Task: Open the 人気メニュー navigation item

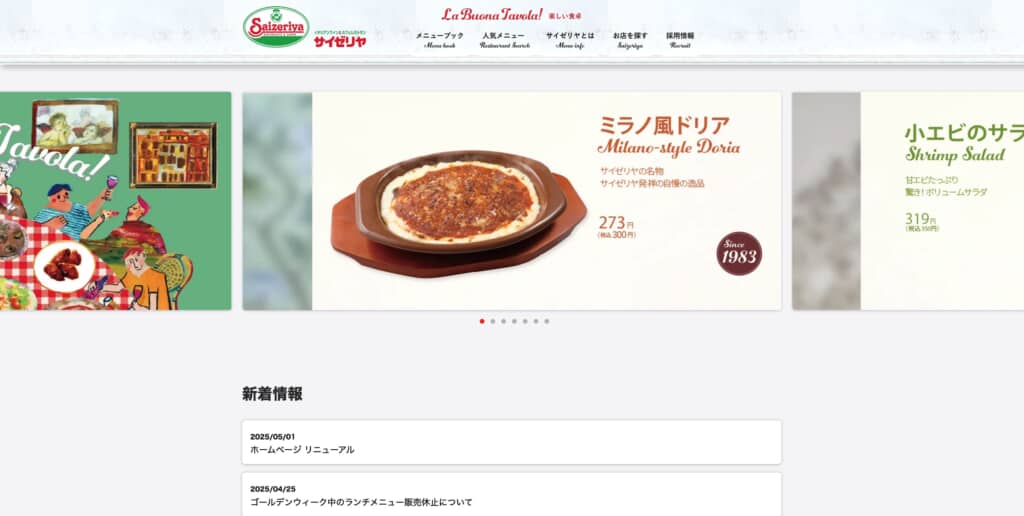Action: pyautogui.click(x=504, y=40)
